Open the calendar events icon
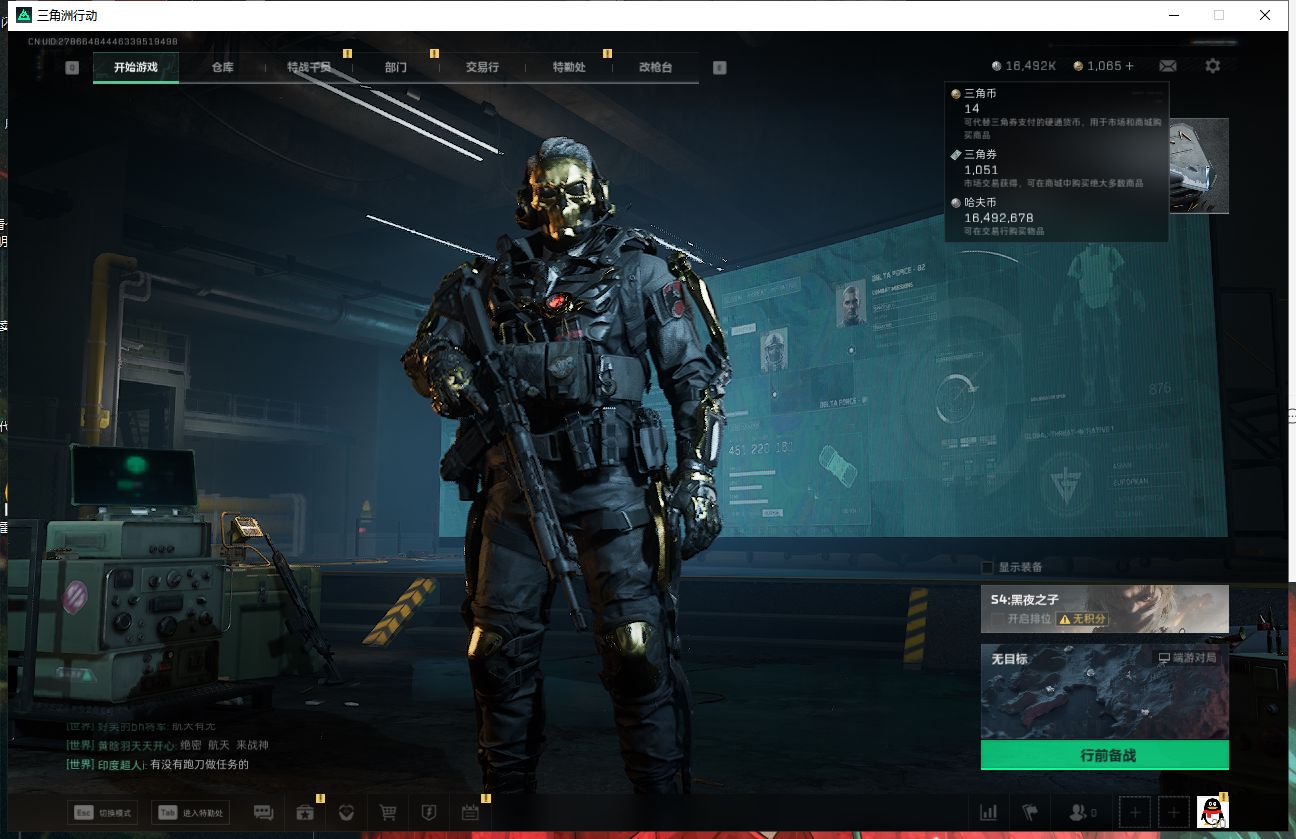The height and width of the screenshot is (839, 1296). (470, 812)
